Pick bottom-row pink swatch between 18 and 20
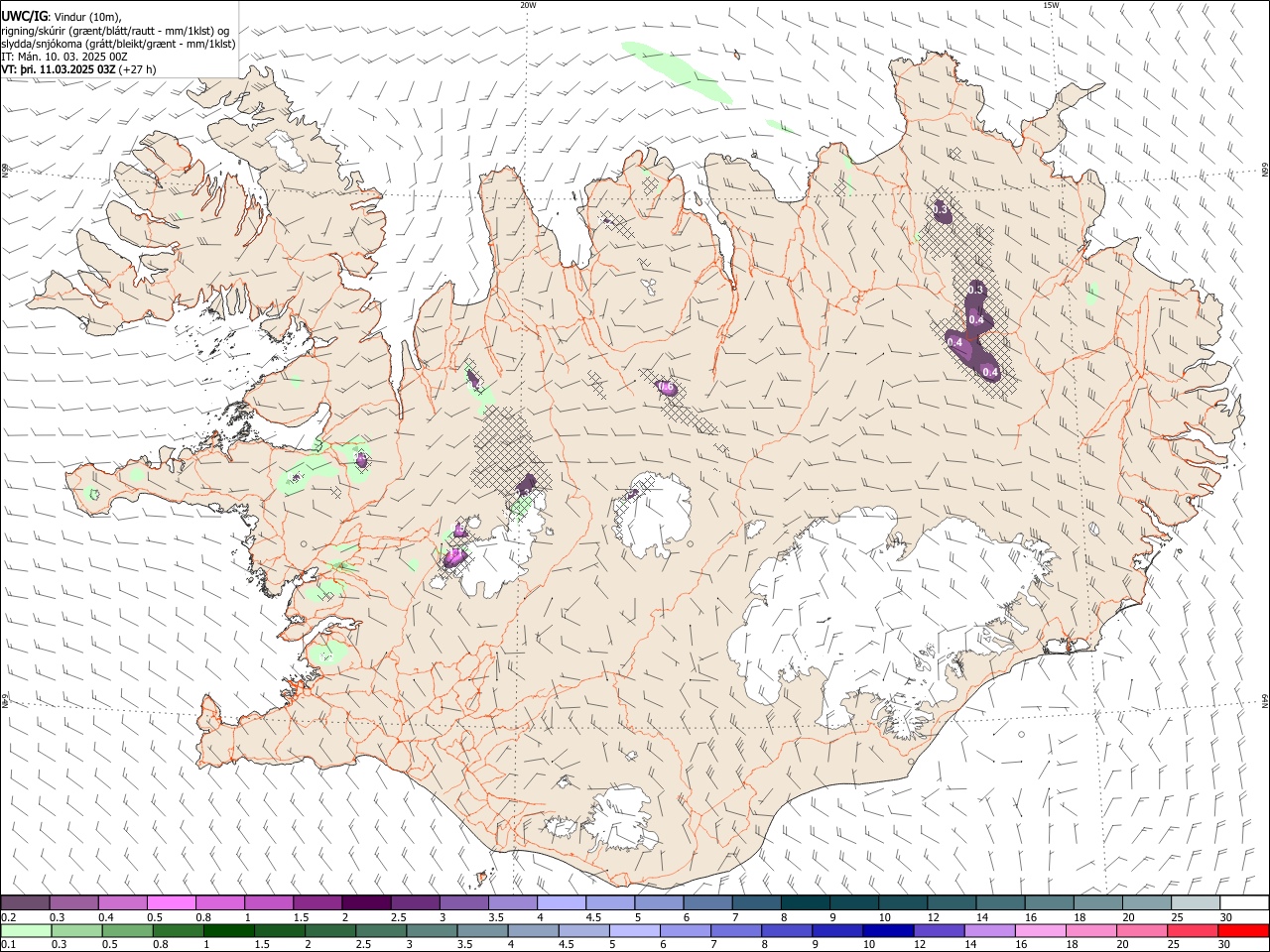The image size is (1270, 952). 1091,931
